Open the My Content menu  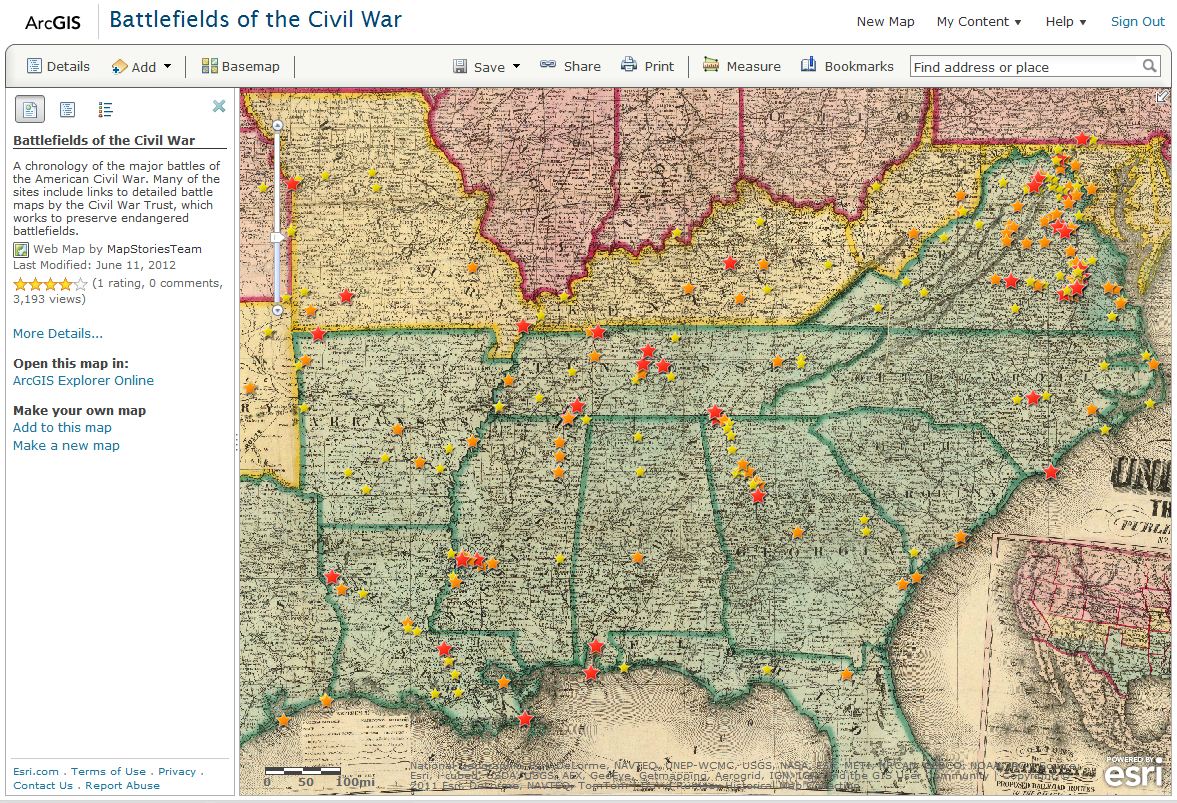(x=977, y=21)
